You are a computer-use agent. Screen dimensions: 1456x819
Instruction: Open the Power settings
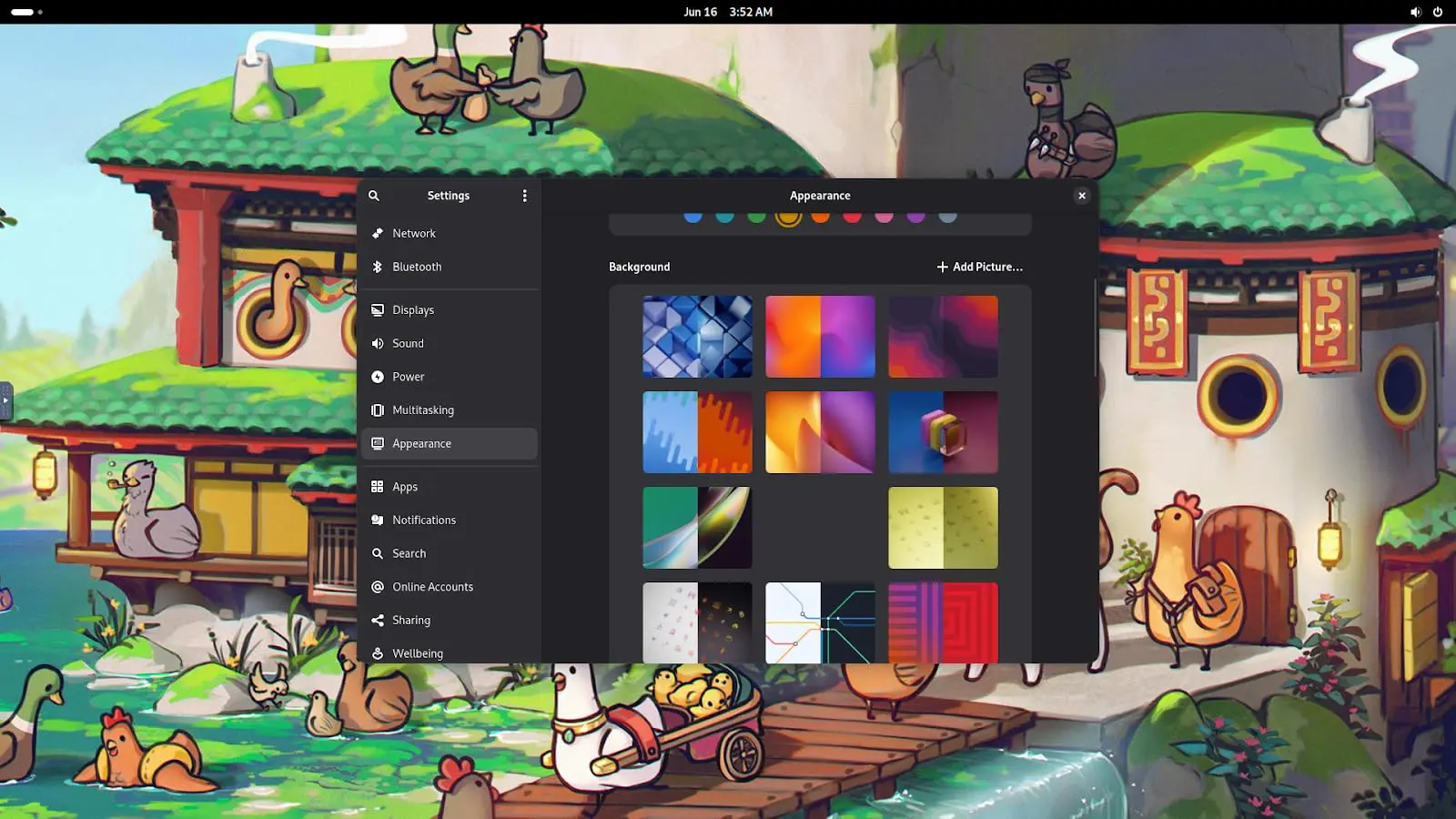click(x=450, y=377)
